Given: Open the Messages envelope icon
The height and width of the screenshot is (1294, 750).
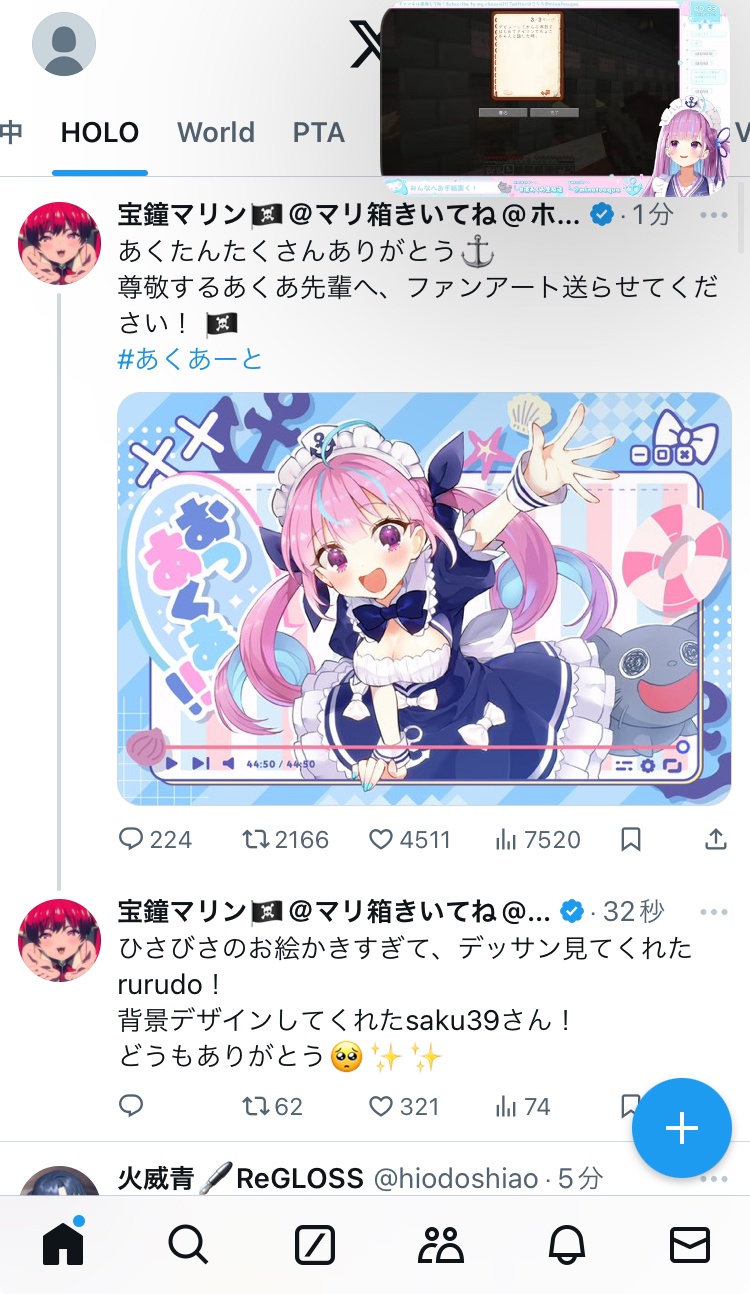Looking at the screenshot, I should 689,1245.
